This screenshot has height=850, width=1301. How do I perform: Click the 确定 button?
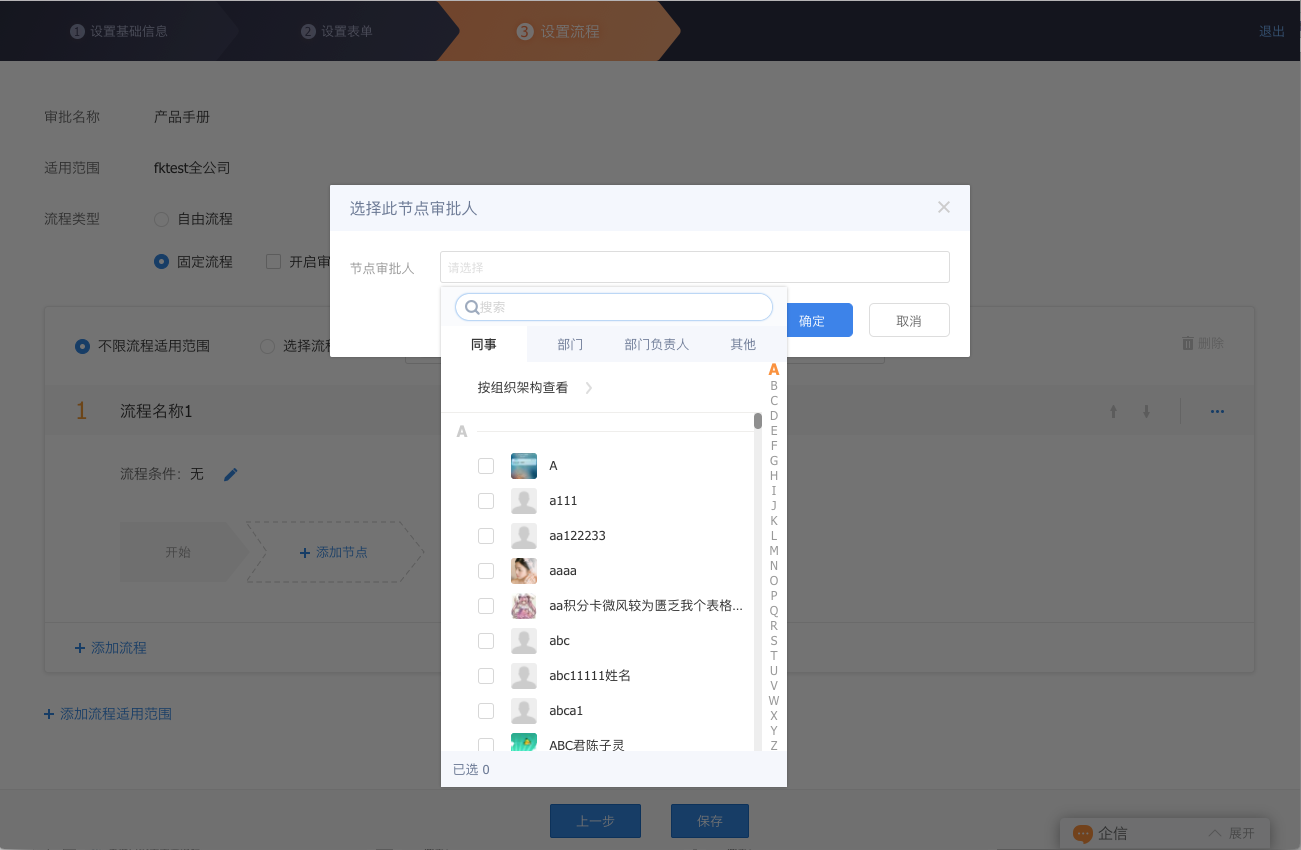[x=812, y=320]
